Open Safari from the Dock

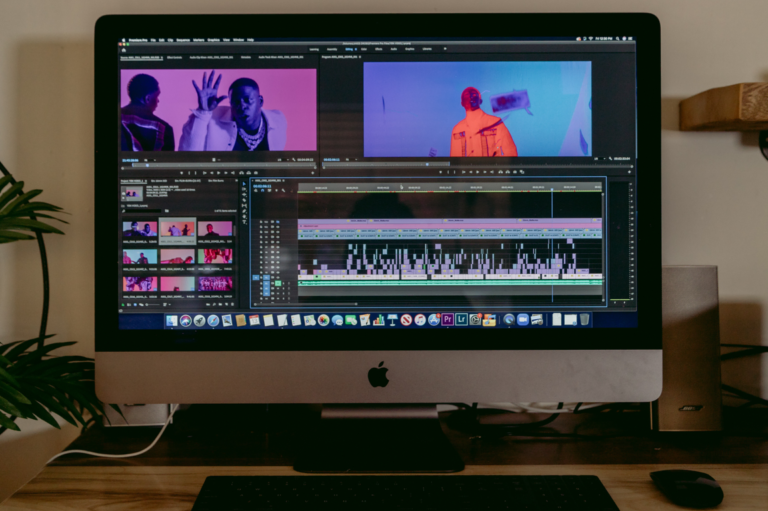point(213,320)
